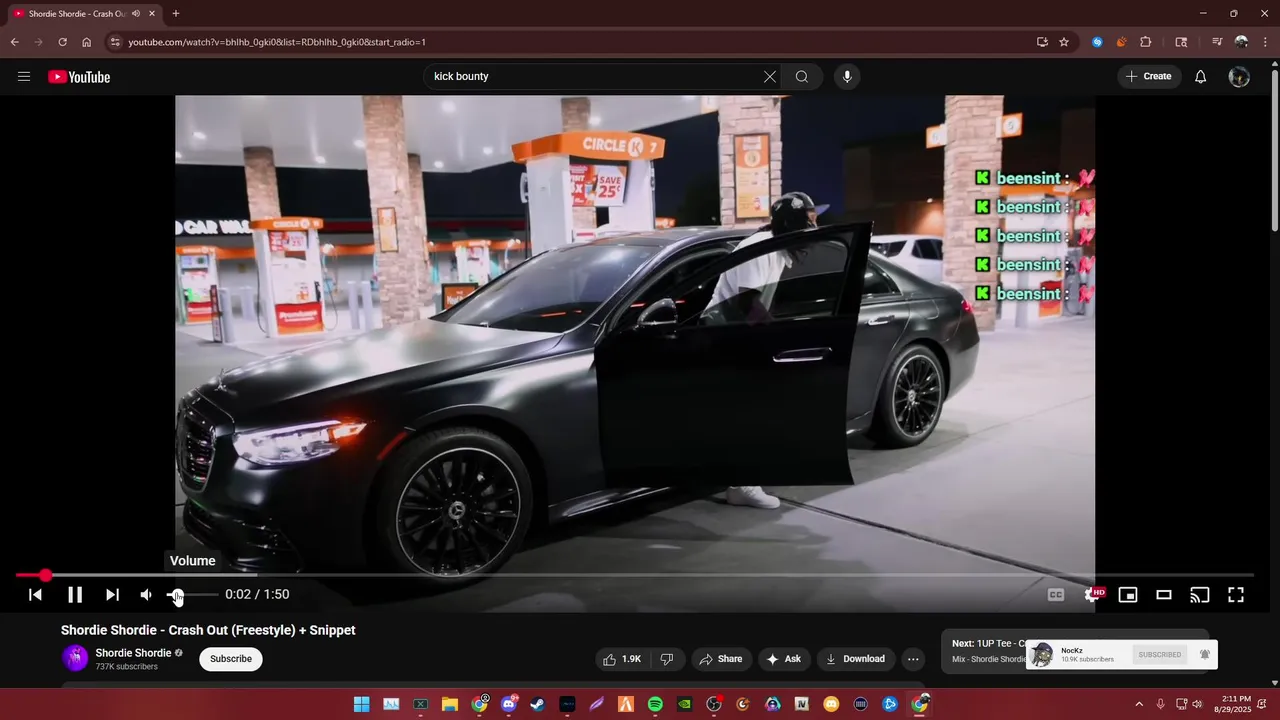Open a new browser tab

pos(176,14)
